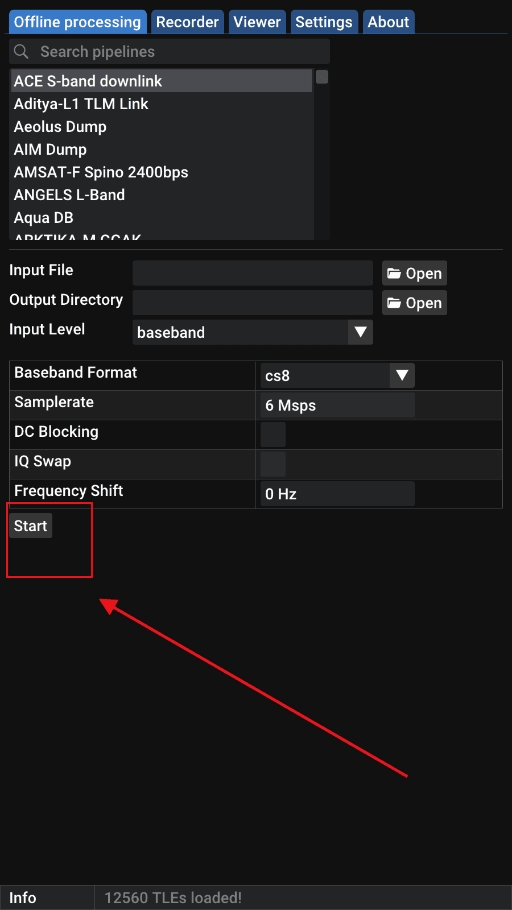Click the Start button
512x910 pixels.
31,526
